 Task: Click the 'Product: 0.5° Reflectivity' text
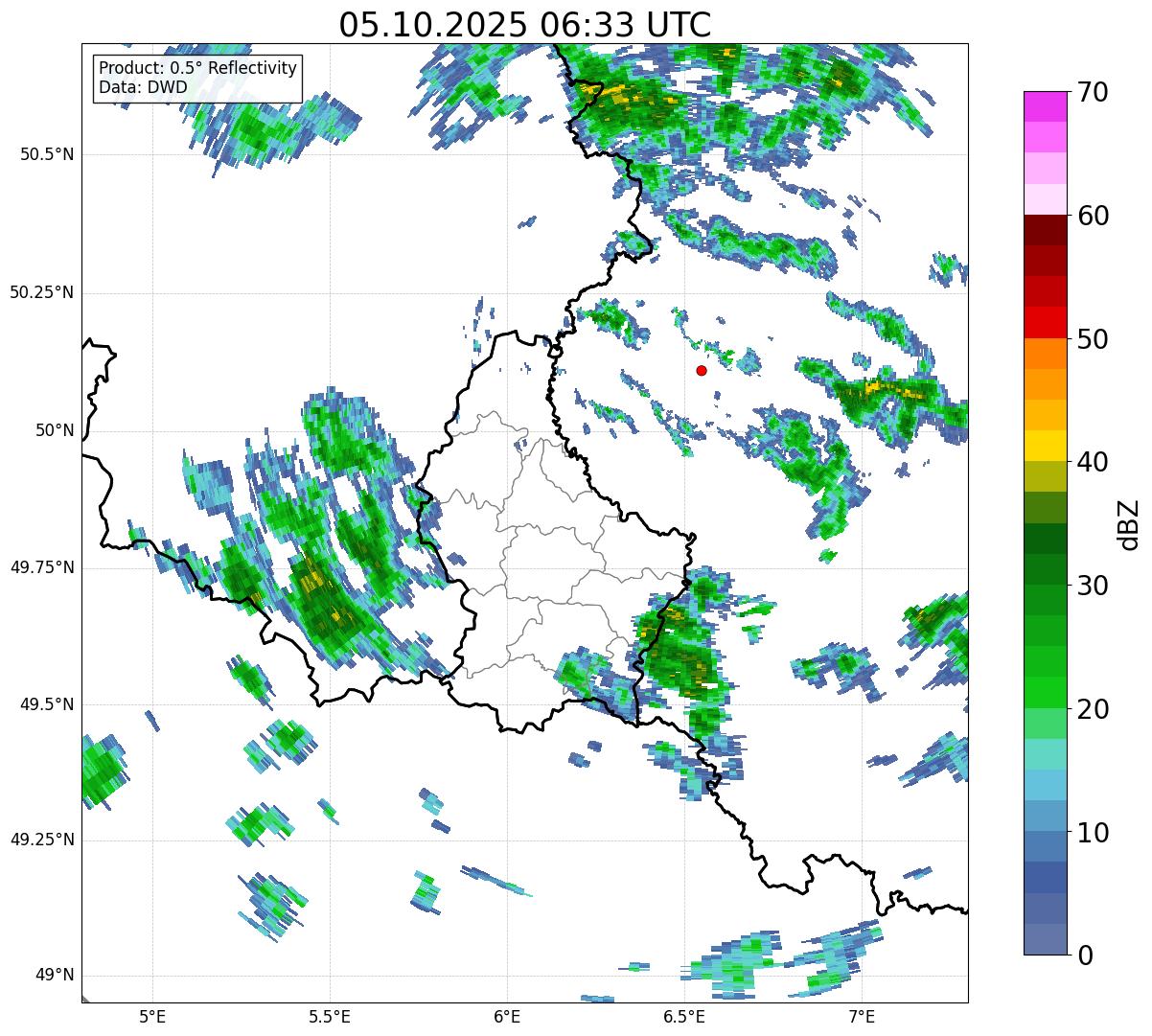click(198, 69)
